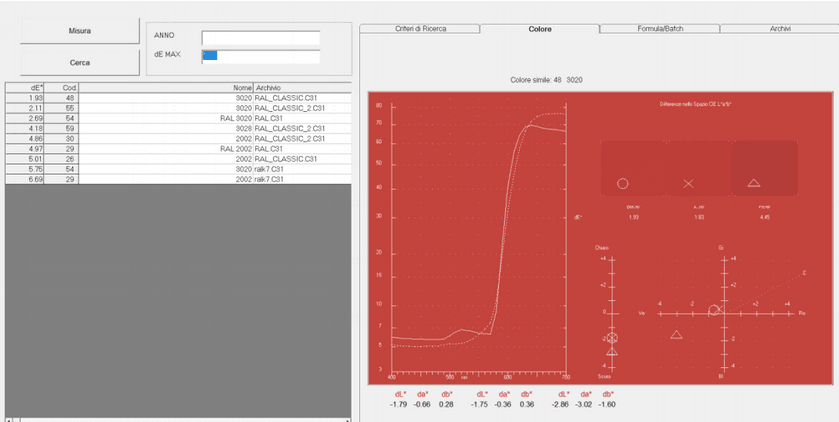
Task: Click ralk7.C31 in the 5.75 row
Action: pos(269,169)
